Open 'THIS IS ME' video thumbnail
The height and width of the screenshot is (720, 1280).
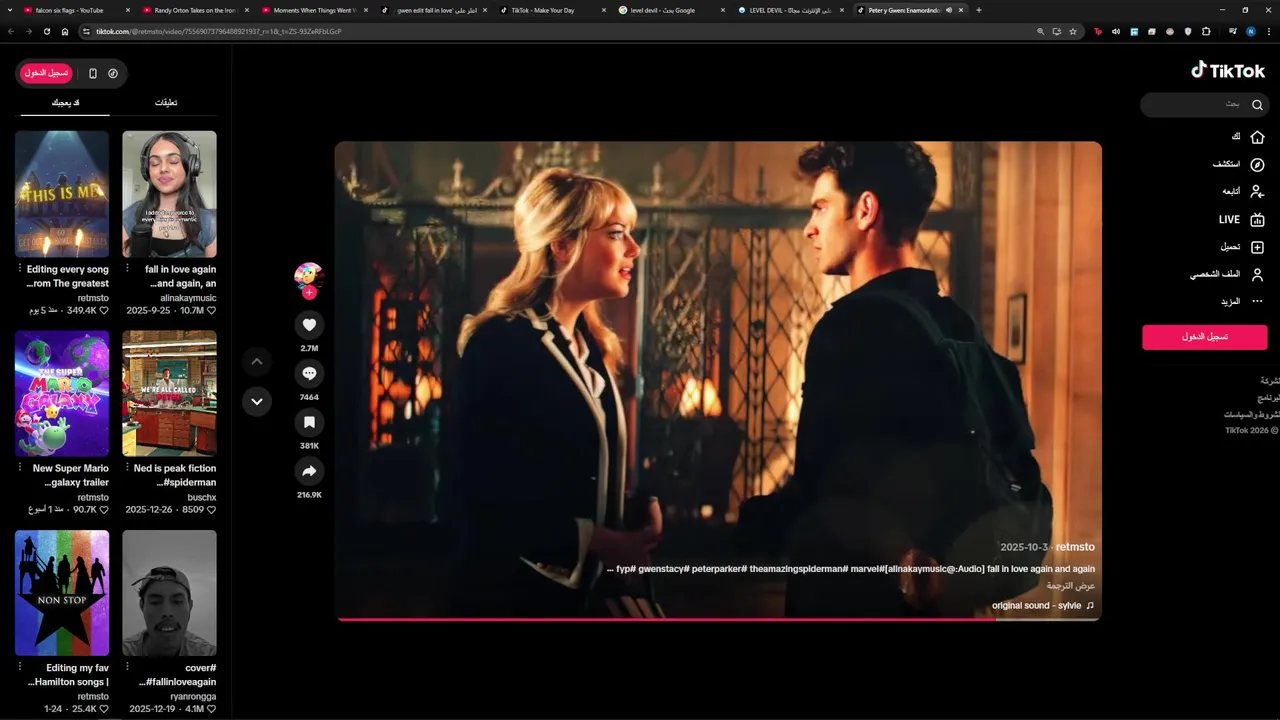click(x=62, y=194)
